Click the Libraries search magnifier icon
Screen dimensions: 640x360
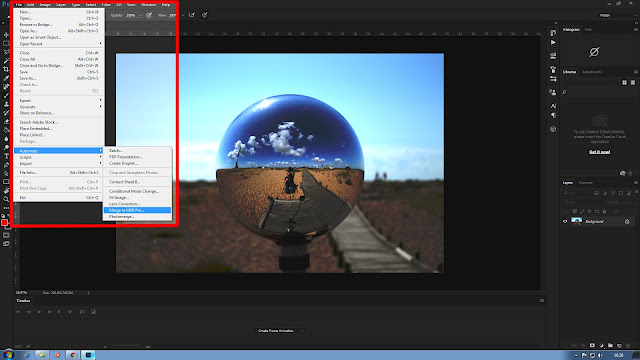[564, 92]
